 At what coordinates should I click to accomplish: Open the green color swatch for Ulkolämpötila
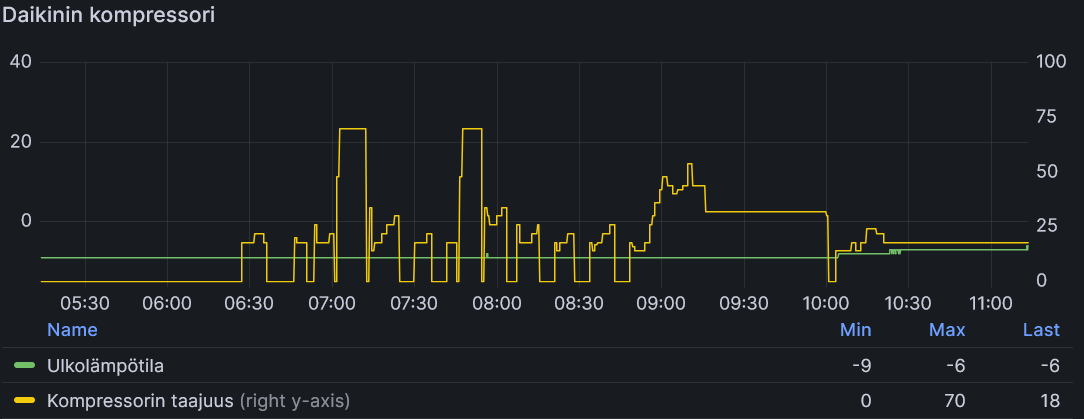point(25,366)
